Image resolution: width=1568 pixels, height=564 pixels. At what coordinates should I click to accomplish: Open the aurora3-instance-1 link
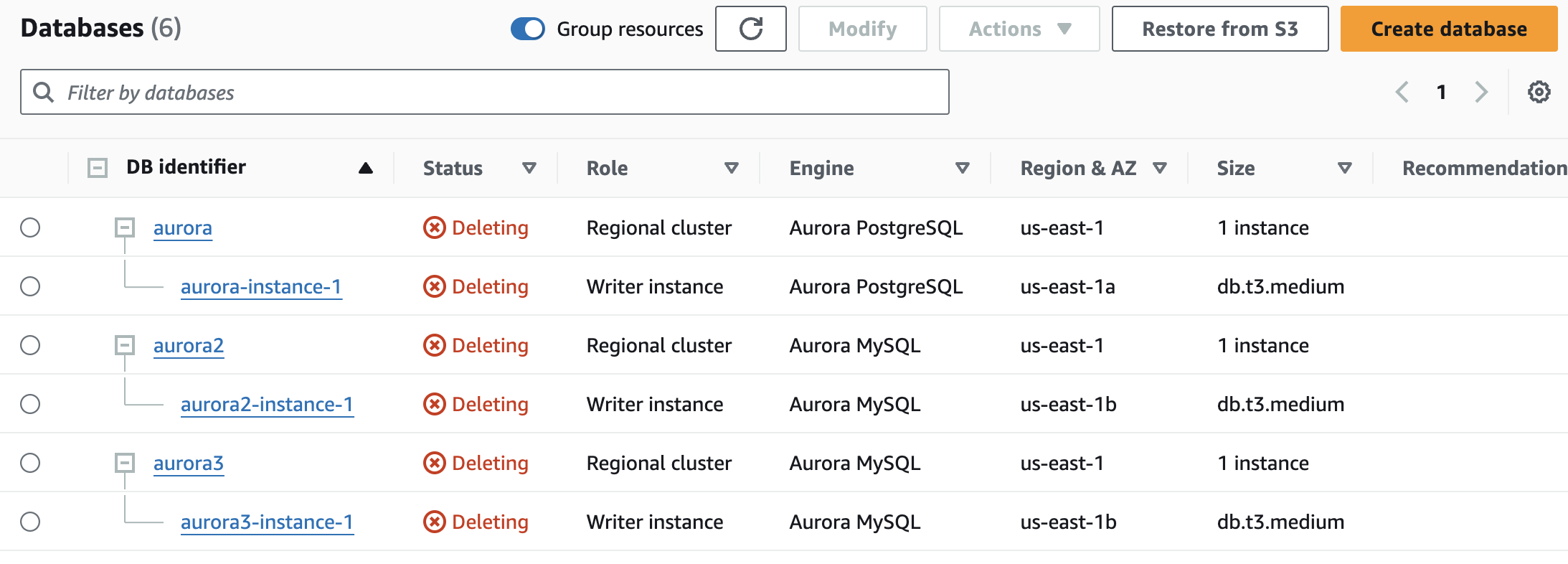[267, 522]
